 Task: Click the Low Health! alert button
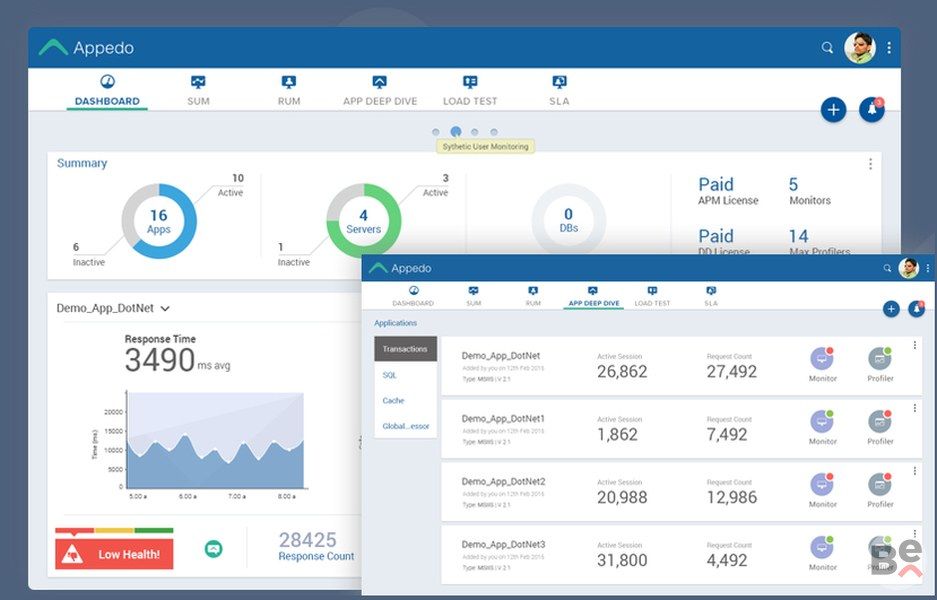point(114,554)
